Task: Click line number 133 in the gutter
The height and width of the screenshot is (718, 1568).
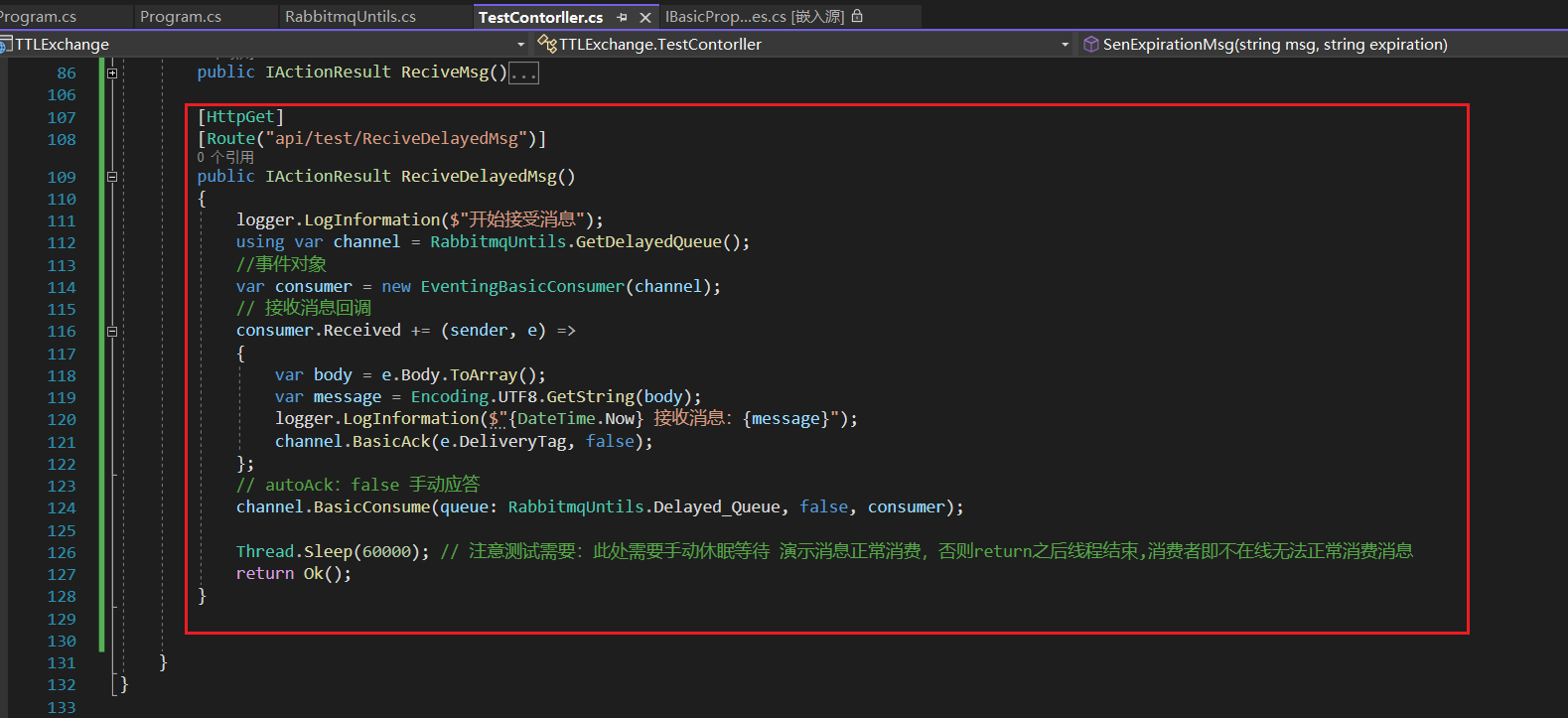Action: pos(62,708)
